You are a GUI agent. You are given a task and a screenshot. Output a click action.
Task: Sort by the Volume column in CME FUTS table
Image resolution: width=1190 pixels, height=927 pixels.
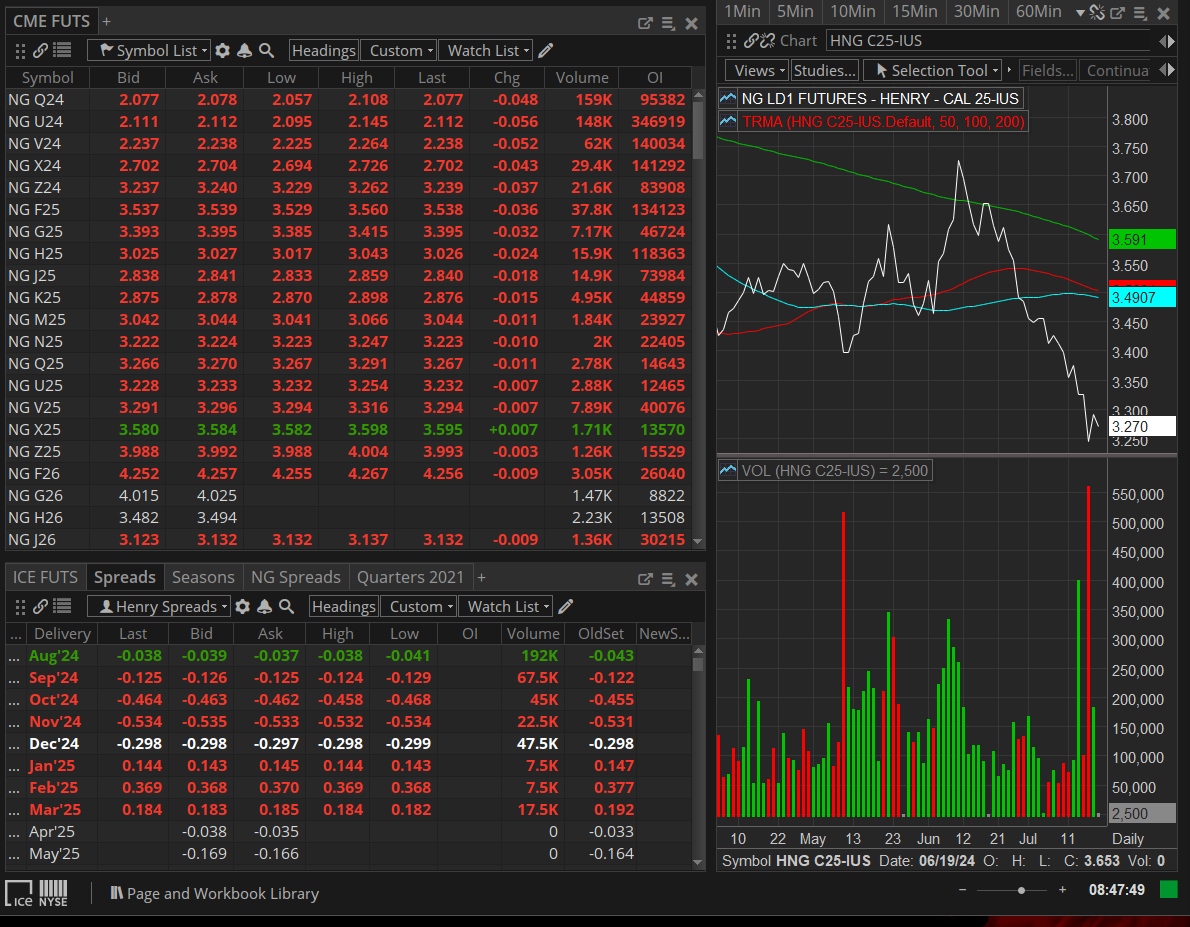coord(581,77)
